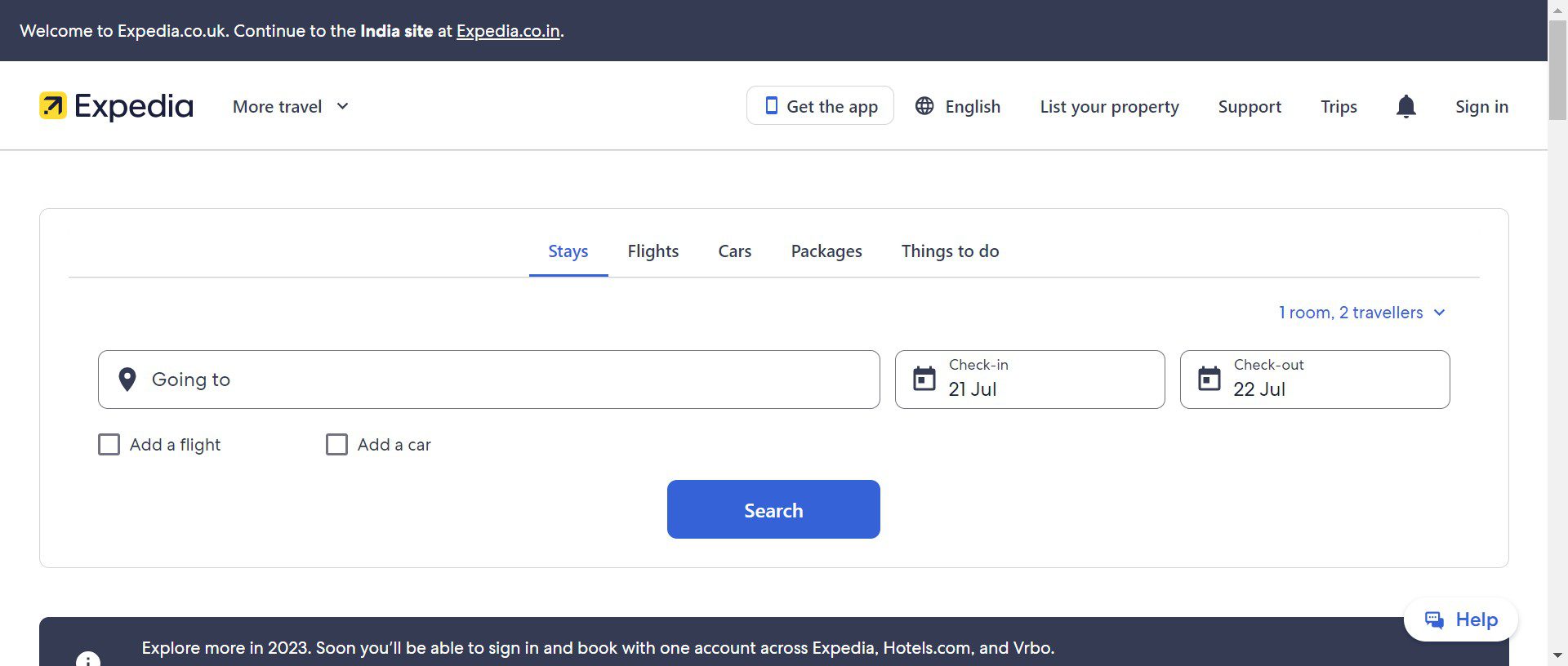Click the Check-in calendar icon
Image resolution: width=1568 pixels, height=666 pixels.
(924, 380)
